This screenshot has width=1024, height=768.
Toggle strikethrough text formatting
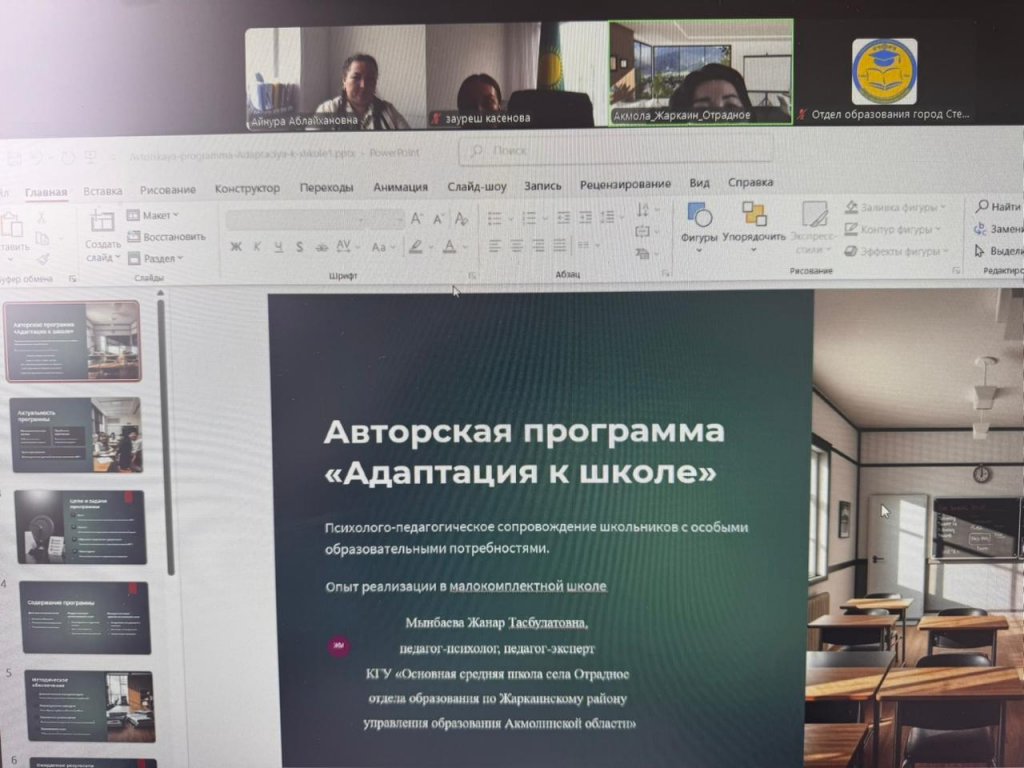point(321,247)
